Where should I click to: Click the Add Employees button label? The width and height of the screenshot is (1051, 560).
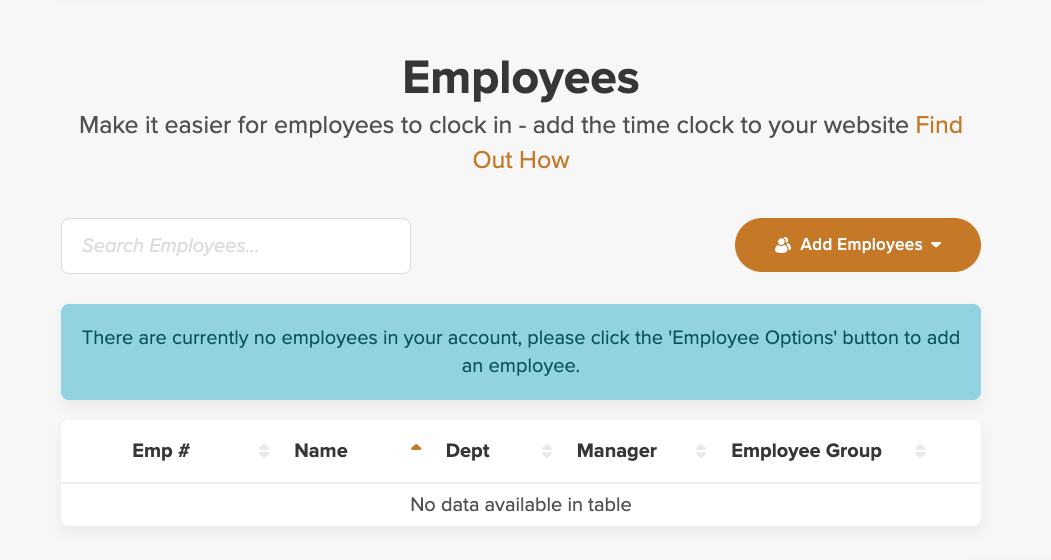point(861,245)
